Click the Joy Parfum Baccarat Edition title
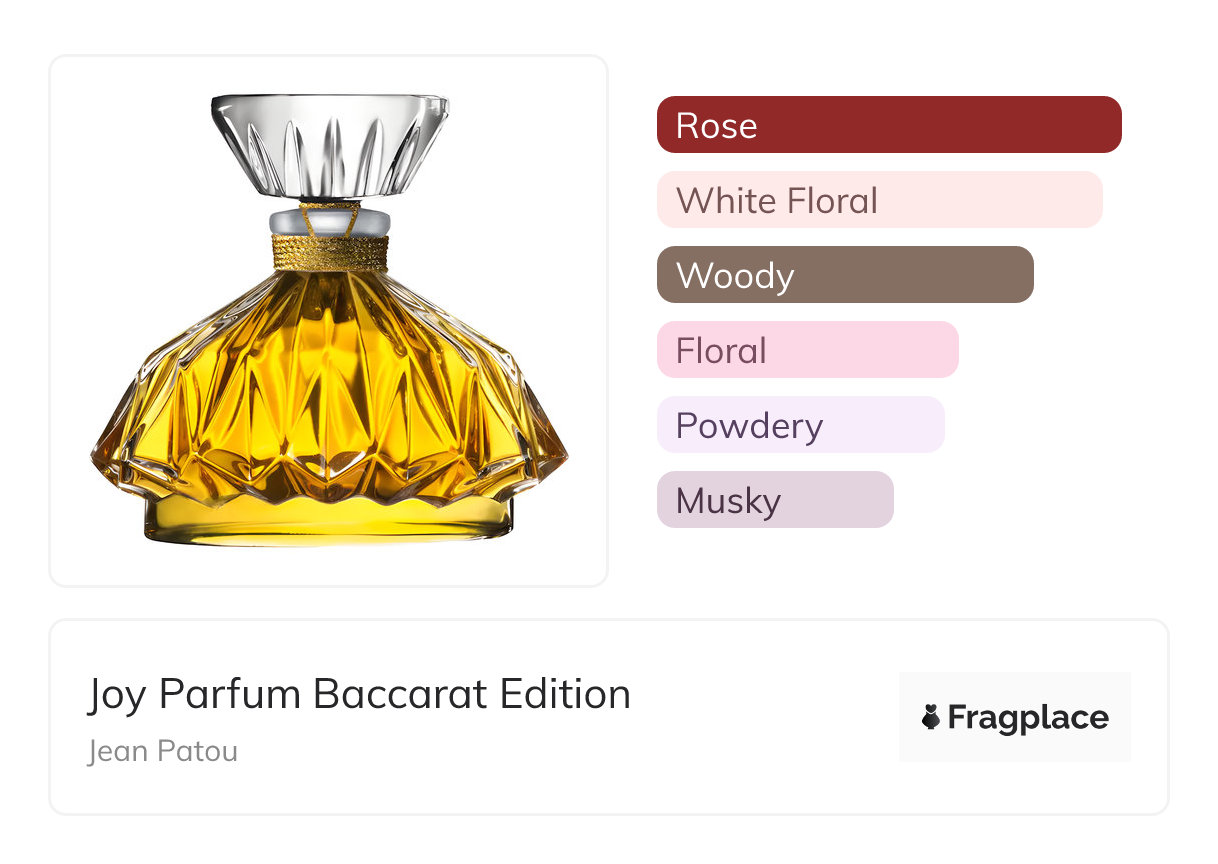 tap(359, 694)
